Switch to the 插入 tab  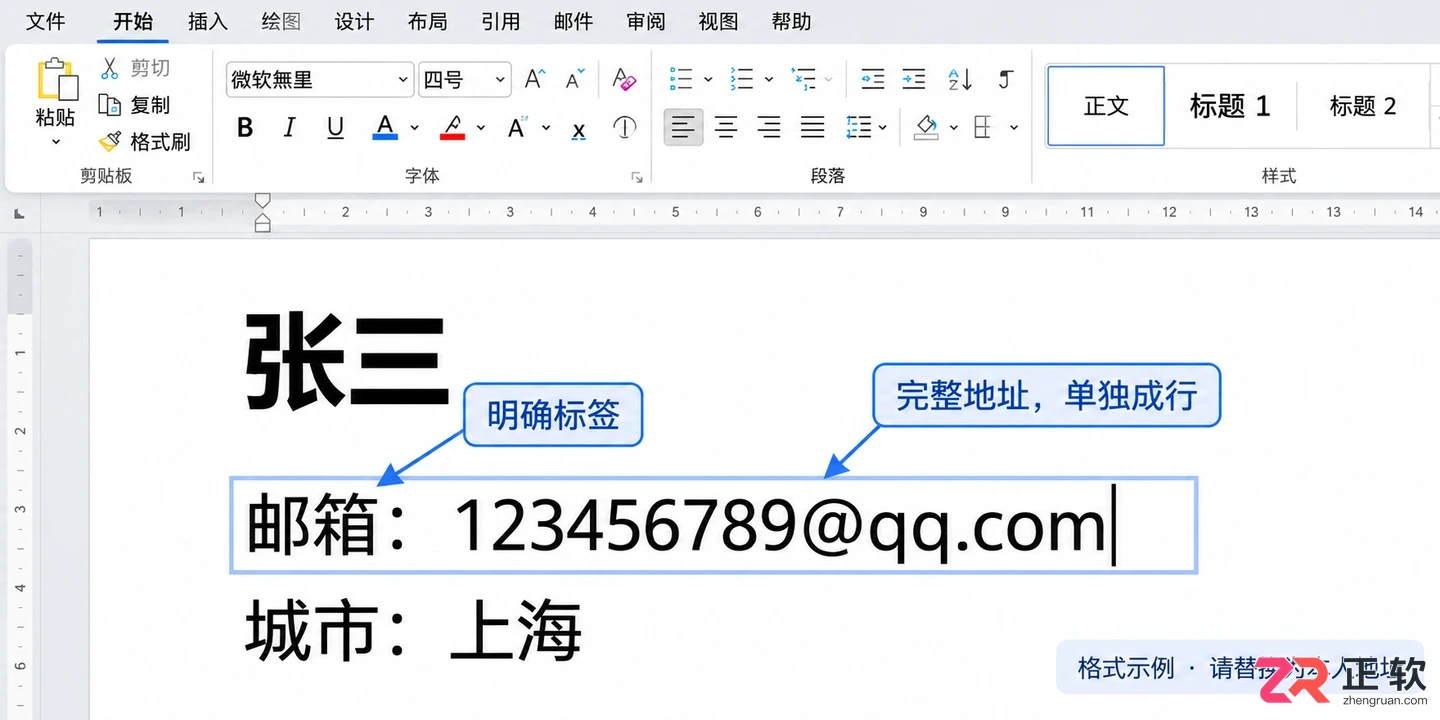(x=208, y=21)
